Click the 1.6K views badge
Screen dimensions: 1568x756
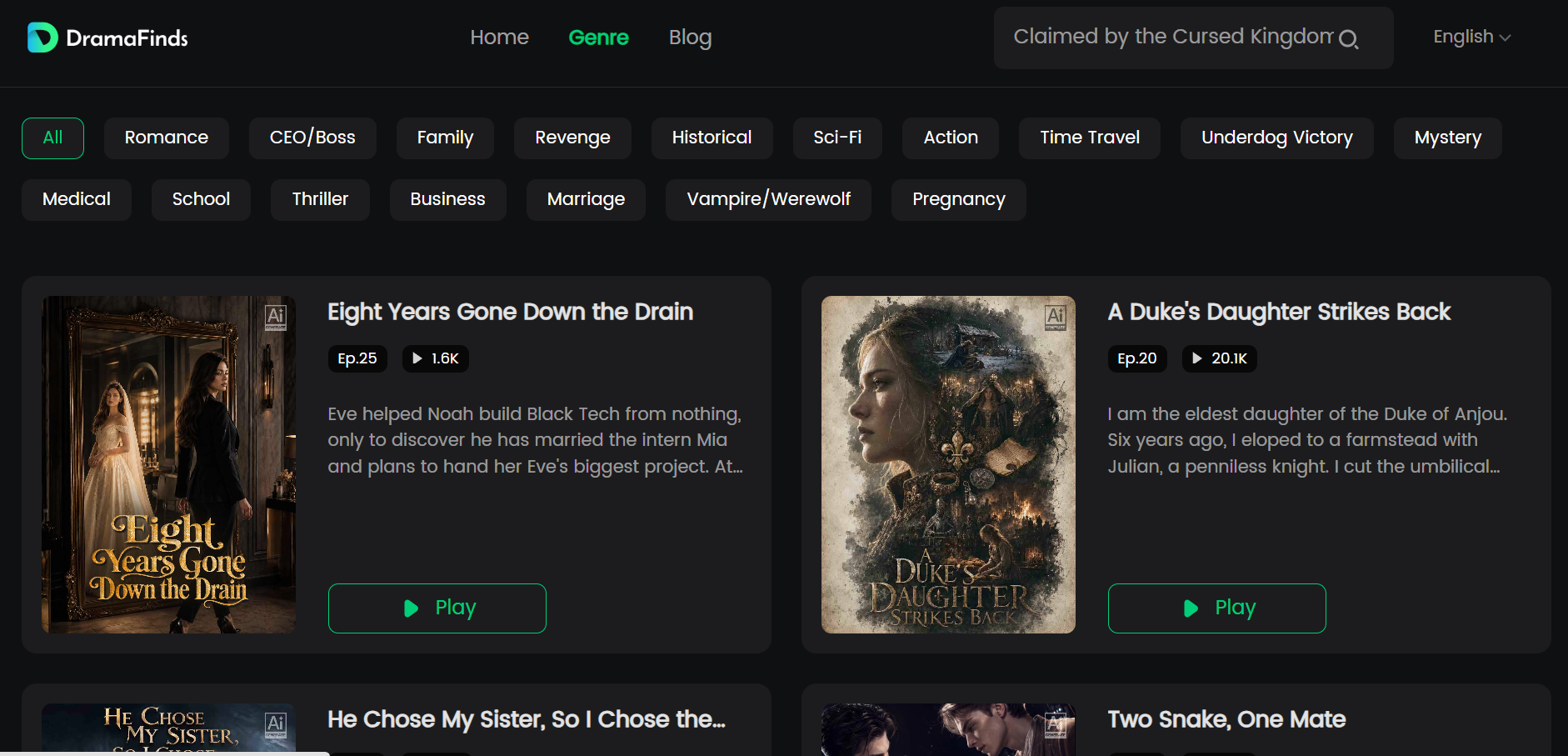[436, 358]
